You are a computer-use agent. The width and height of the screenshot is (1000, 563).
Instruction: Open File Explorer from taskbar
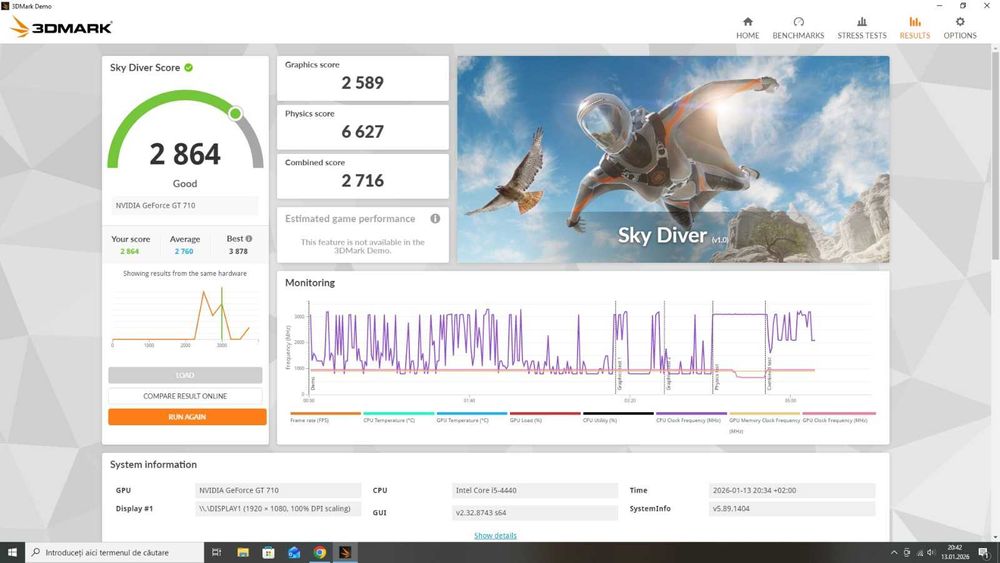point(243,552)
